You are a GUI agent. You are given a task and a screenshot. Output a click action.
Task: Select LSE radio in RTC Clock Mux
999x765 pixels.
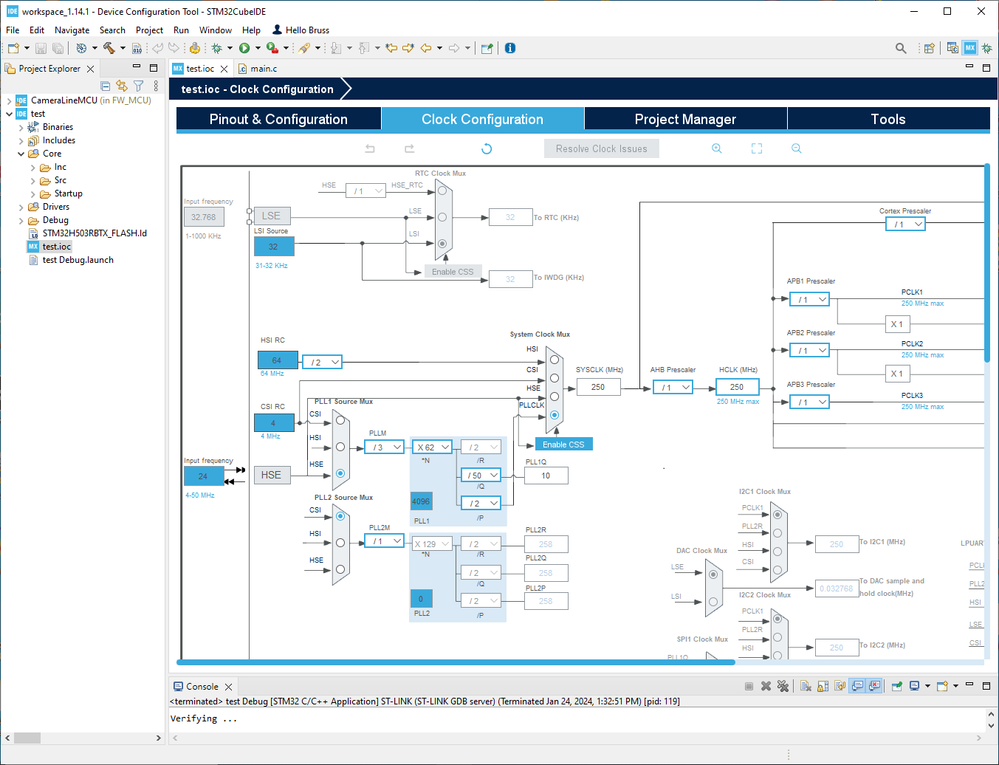pyautogui.click(x=442, y=217)
